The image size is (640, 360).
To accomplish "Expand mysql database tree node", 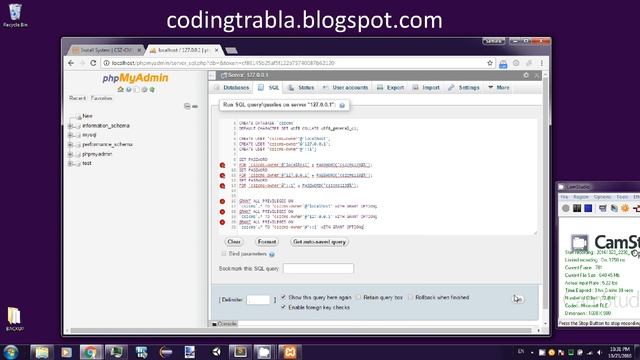I will tap(70, 135).
